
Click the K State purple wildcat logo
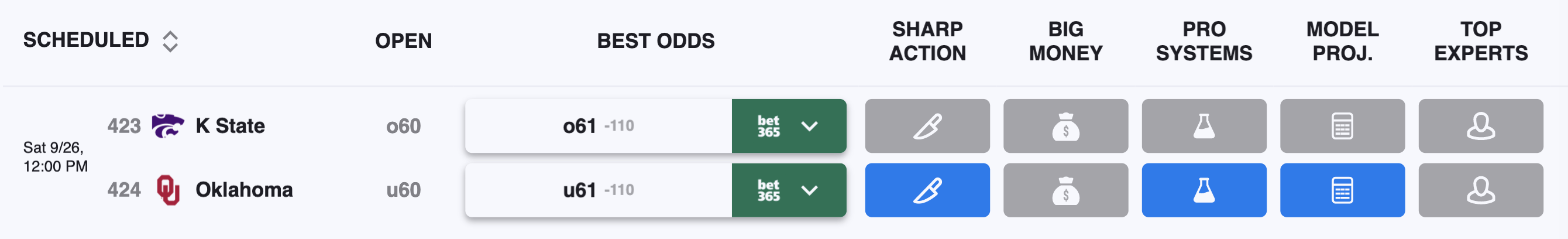(167, 126)
